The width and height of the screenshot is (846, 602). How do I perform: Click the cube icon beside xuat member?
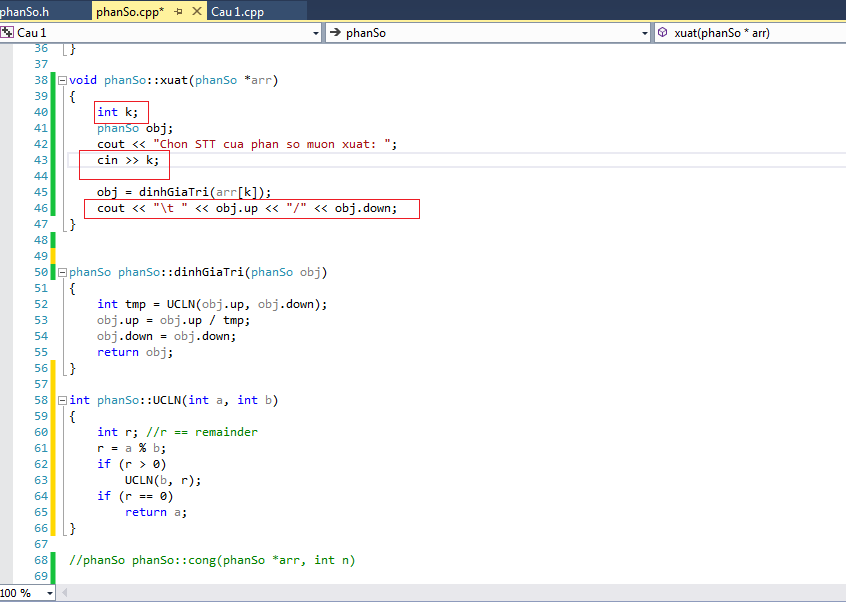664,33
